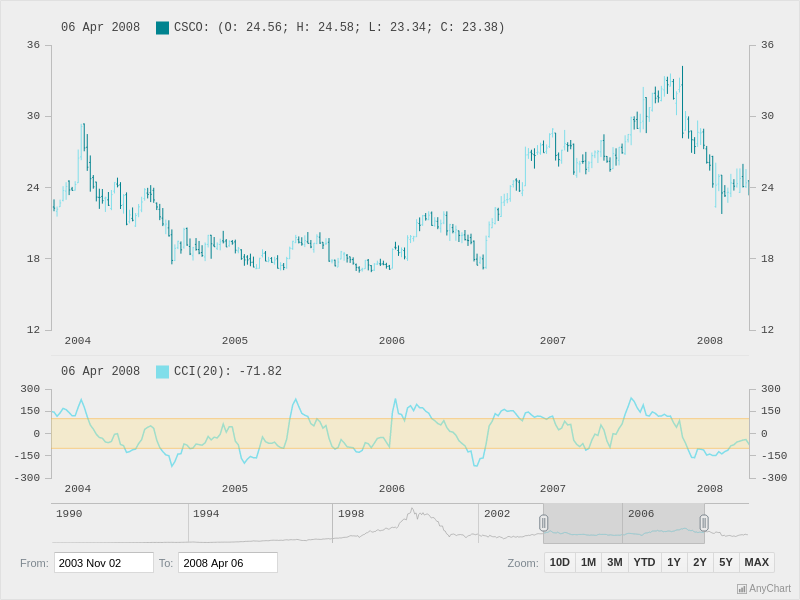This screenshot has height=600, width=800.
Task: Focus the From date field
Action: 104,563
